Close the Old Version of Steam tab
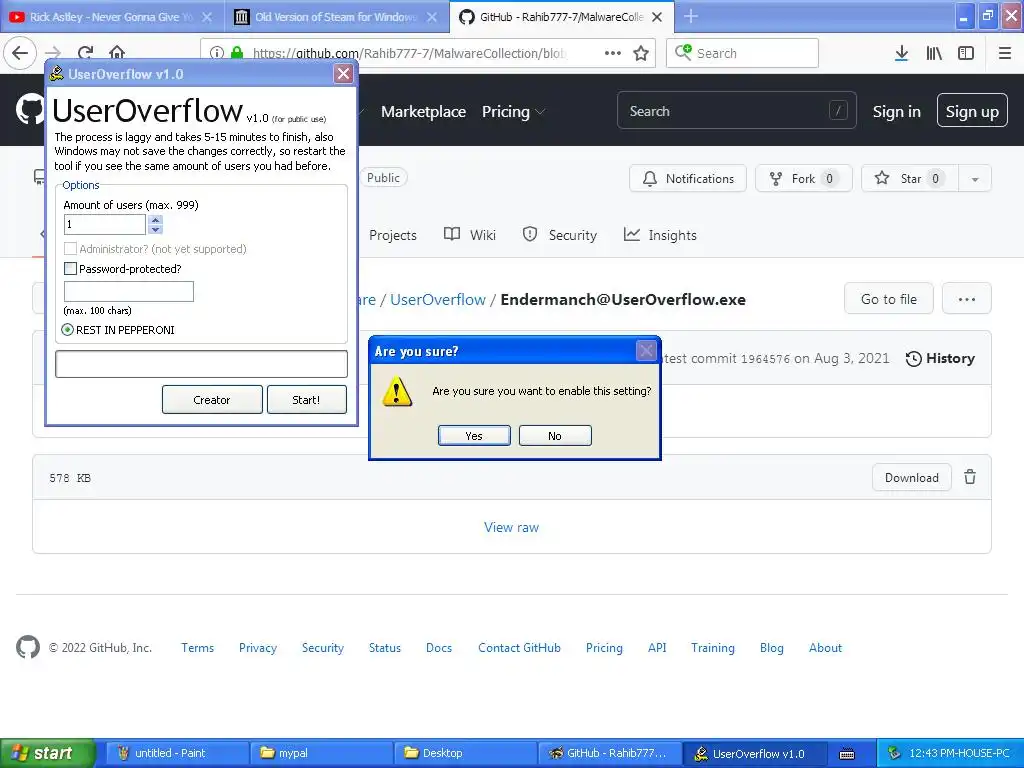The width and height of the screenshot is (1024, 768). point(432,17)
